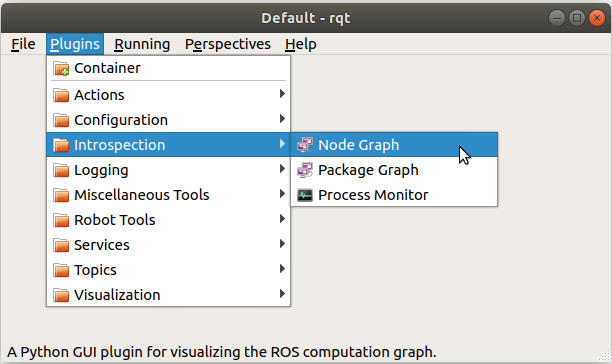This screenshot has height=364, width=612.
Task: Click the Node Graph plugin icon
Action: click(x=305, y=145)
